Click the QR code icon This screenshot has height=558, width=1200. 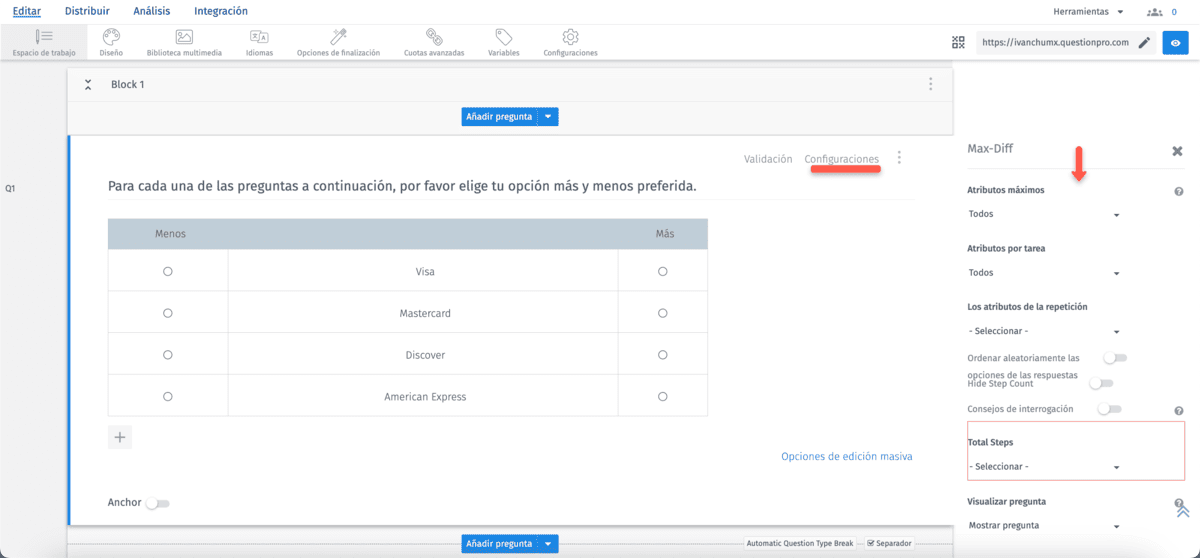click(958, 42)
